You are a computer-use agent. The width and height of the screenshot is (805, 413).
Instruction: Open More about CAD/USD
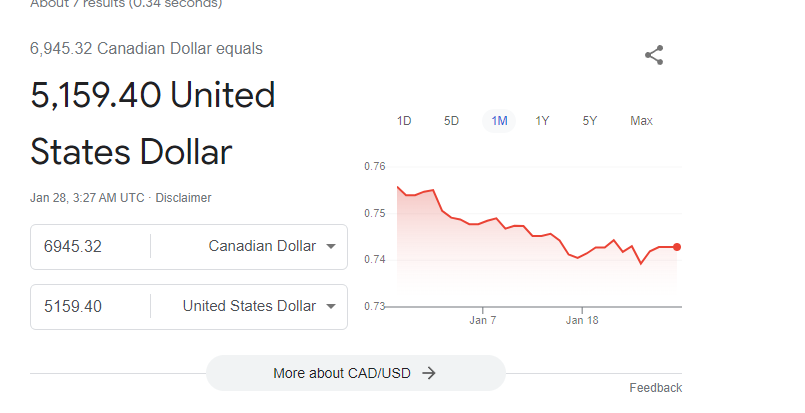tap(356, 373)
